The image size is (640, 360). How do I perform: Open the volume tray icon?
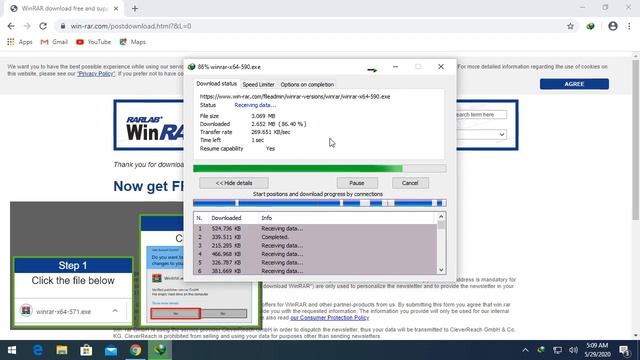tap(573, 350)
